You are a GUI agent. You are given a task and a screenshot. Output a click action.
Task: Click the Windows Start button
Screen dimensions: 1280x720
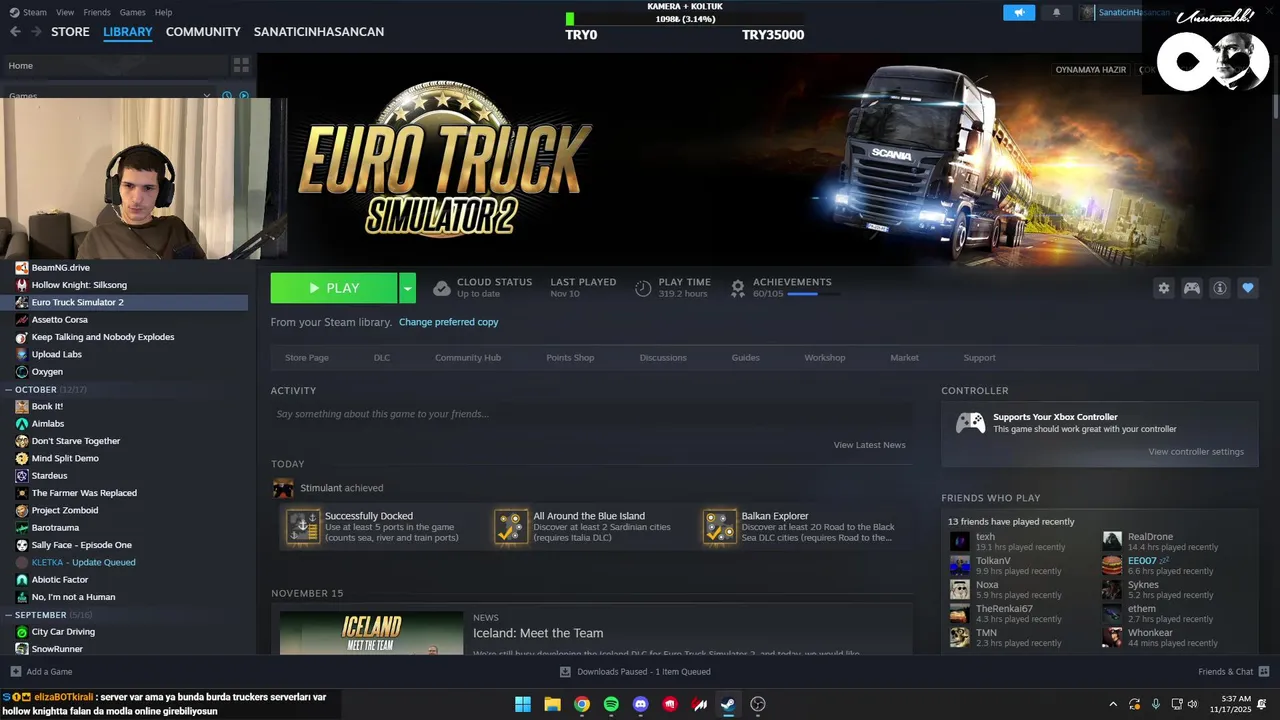523,704
